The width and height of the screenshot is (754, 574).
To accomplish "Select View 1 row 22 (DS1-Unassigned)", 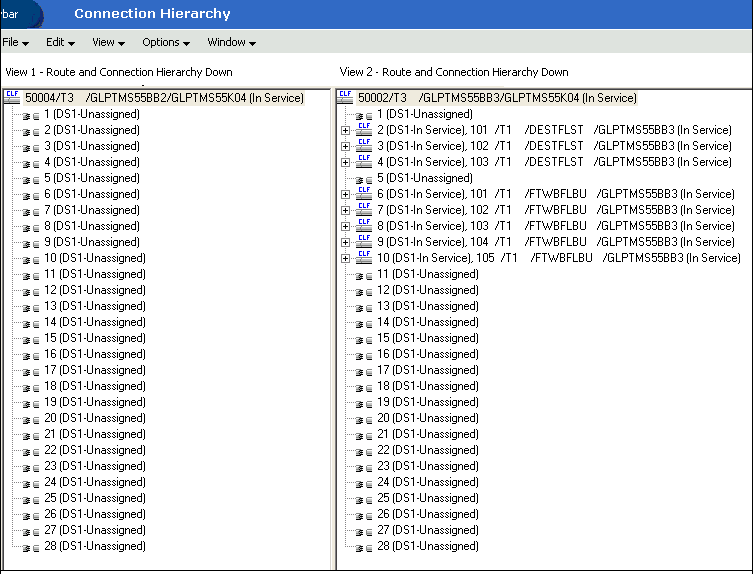I will [95, 450].
